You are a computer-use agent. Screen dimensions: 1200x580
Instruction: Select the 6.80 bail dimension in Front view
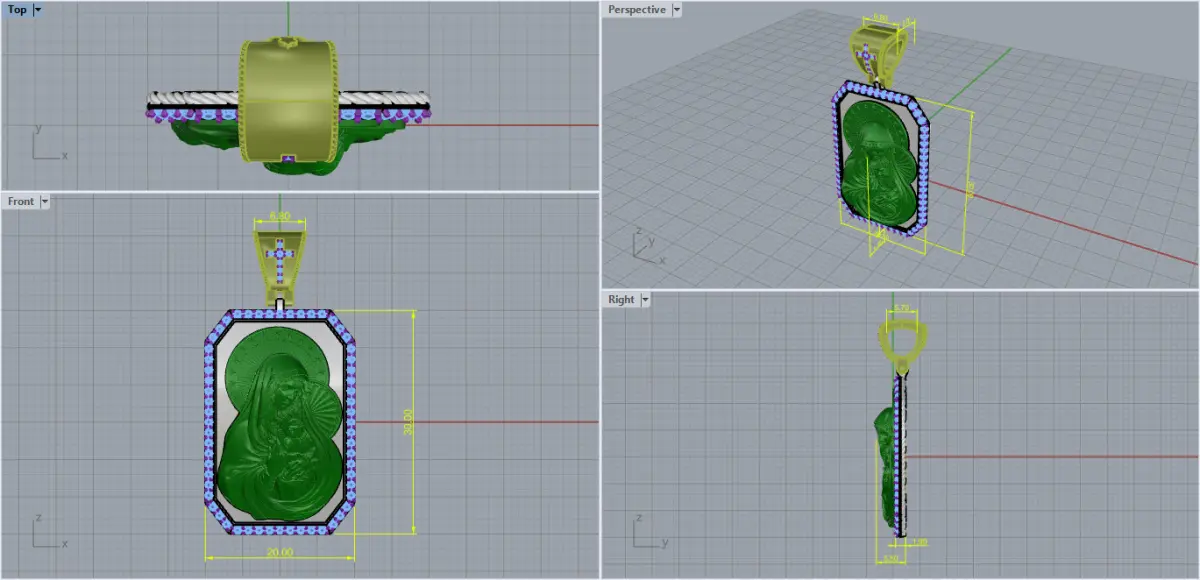[280, 215]
